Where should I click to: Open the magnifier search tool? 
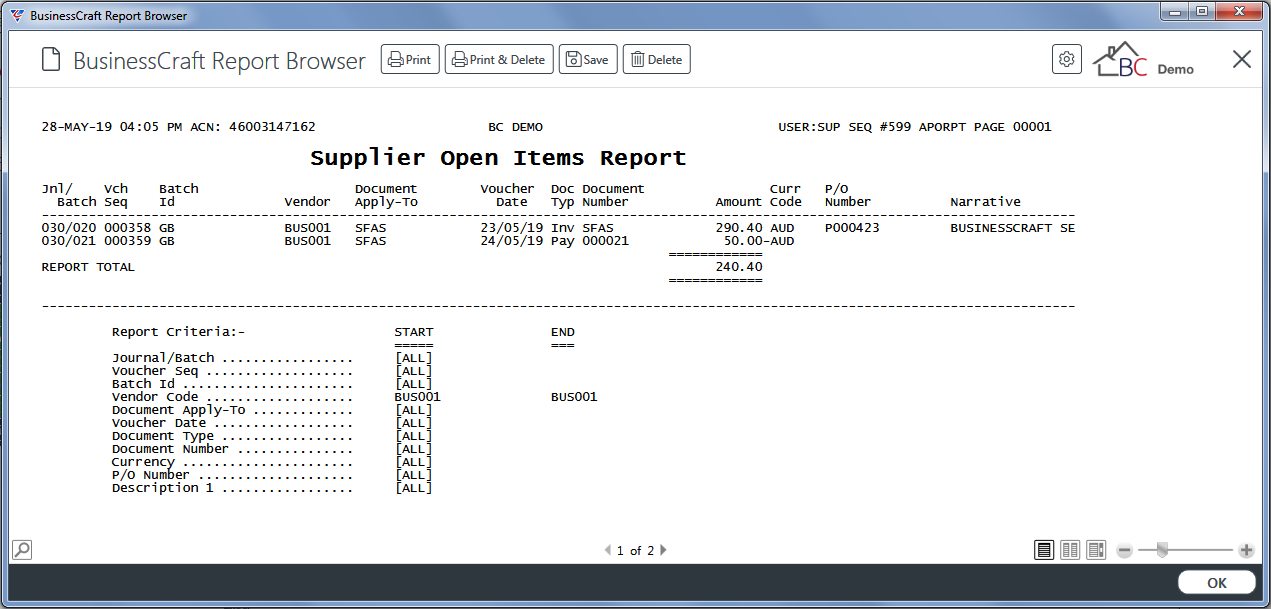[21, 549]
